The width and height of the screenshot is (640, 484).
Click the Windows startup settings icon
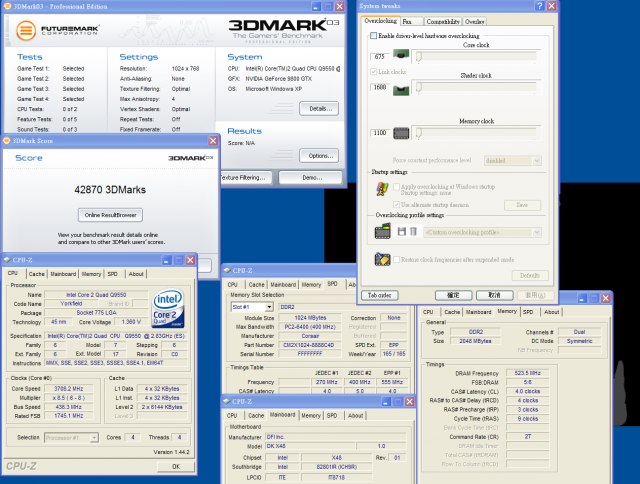tap(382, 189)
